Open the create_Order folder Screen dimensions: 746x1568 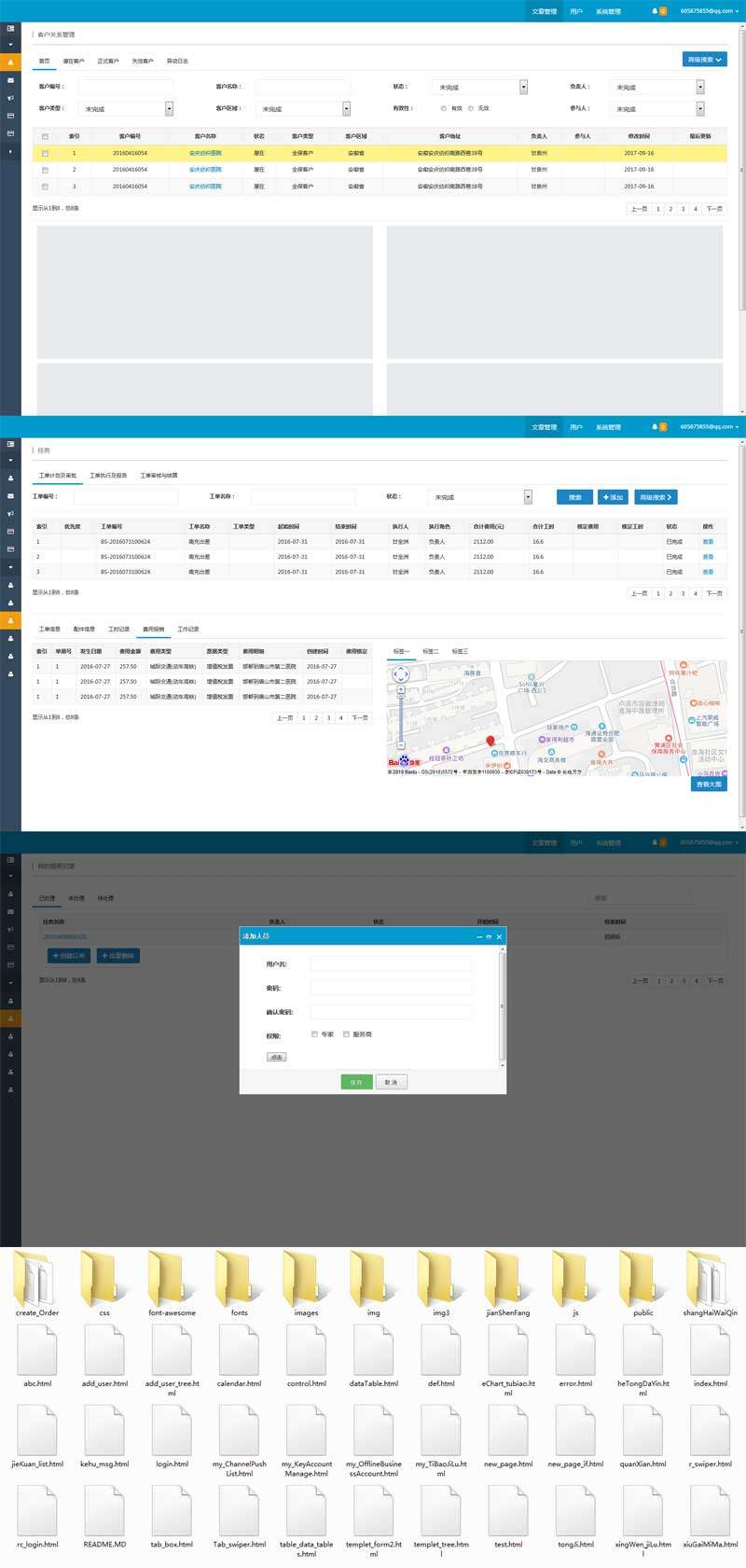37,1279
